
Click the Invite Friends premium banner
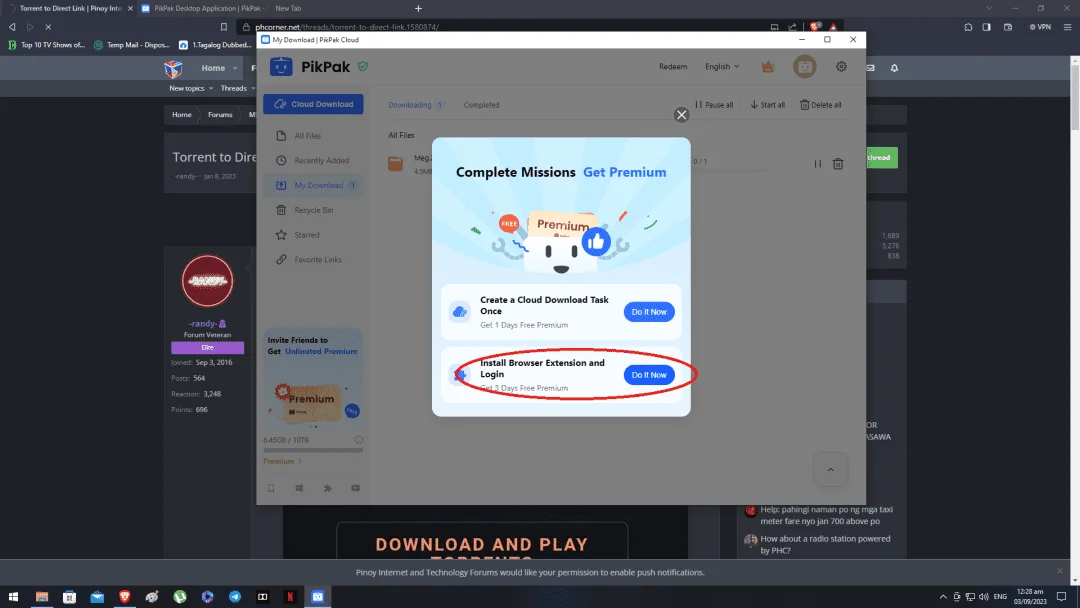pos(313,378)
